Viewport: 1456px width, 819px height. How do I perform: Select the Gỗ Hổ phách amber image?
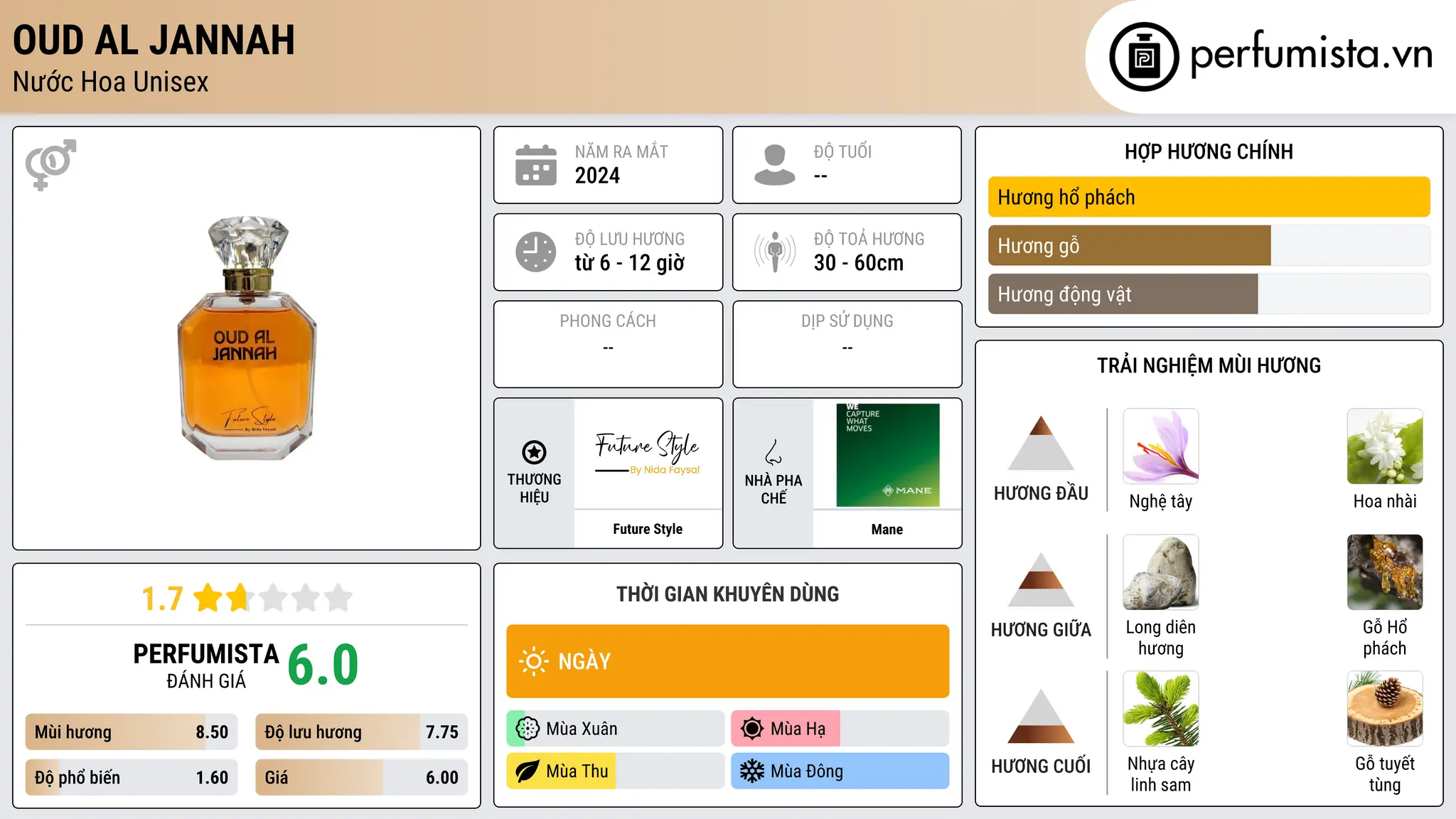tap(1385, 572)
